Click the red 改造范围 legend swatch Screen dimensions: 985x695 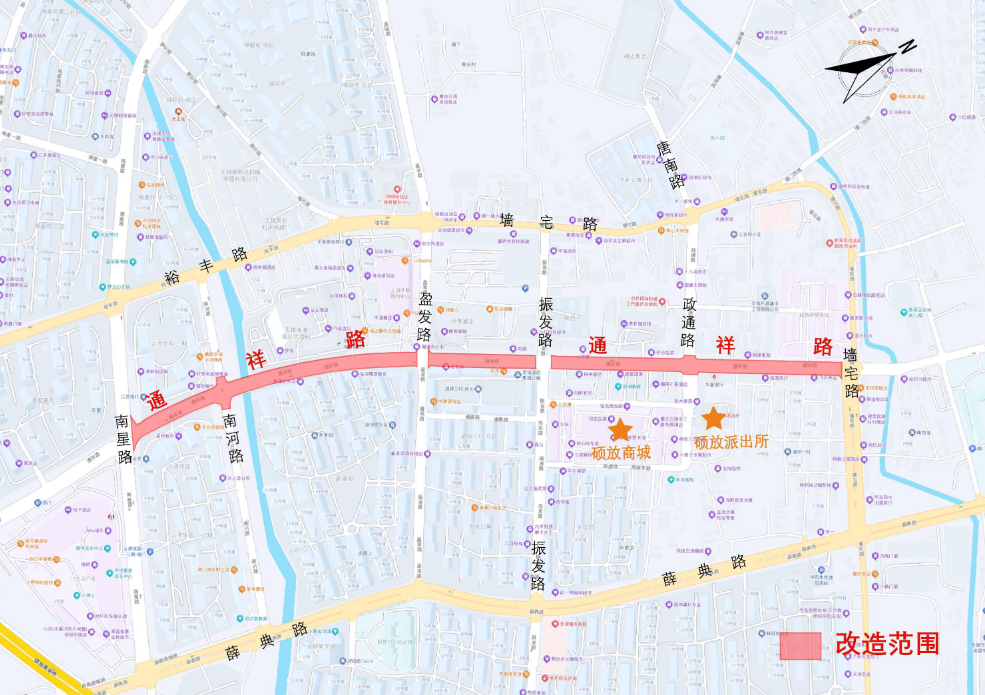click(800, 645)
